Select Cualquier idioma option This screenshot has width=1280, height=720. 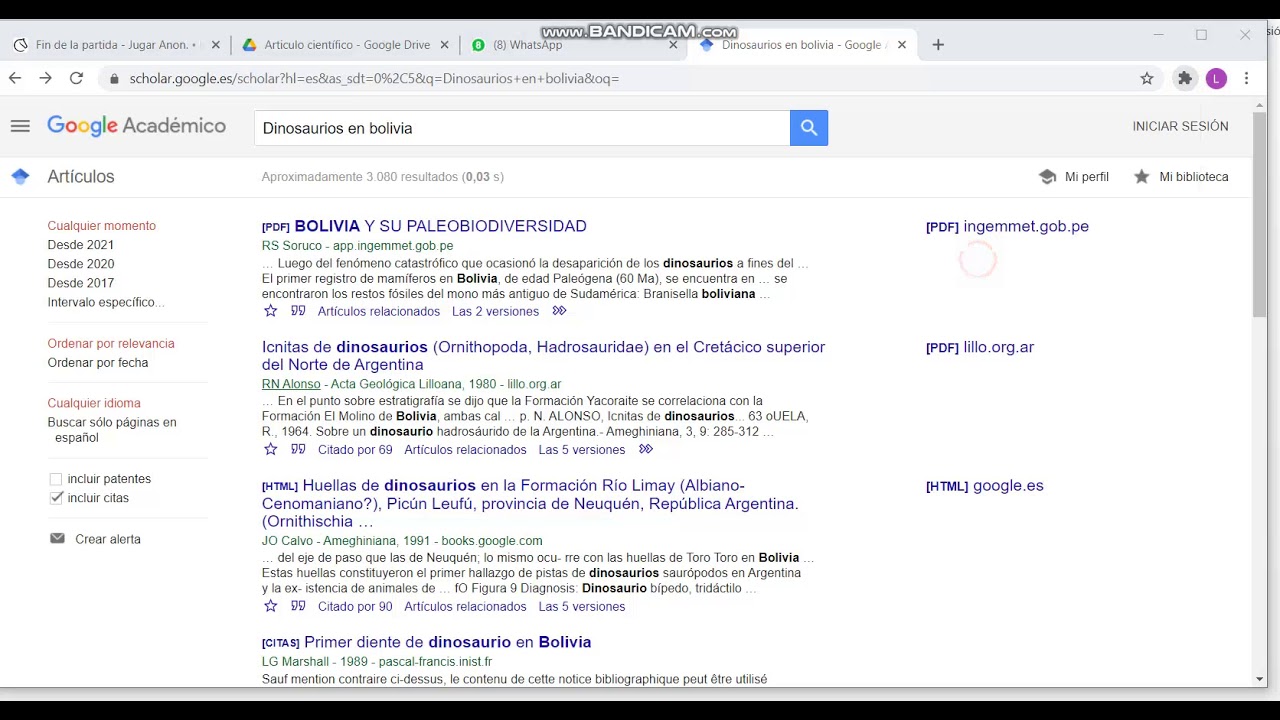[x=93, y=403]
